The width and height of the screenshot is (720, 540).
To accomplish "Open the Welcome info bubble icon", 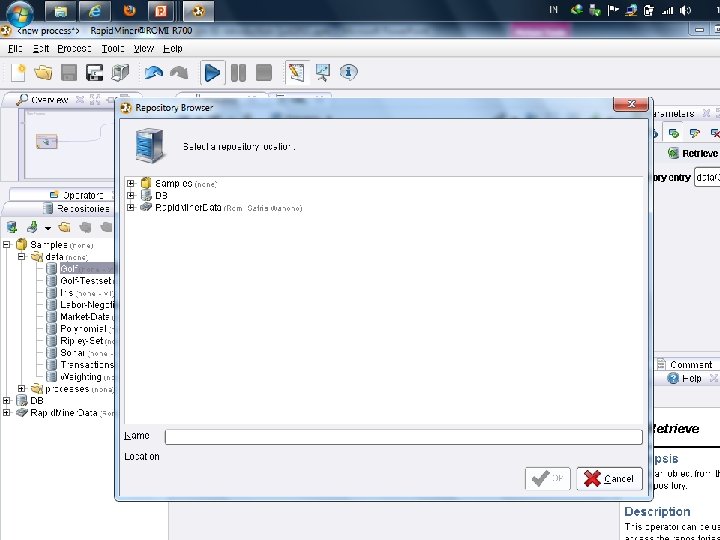I will point(349,73).
